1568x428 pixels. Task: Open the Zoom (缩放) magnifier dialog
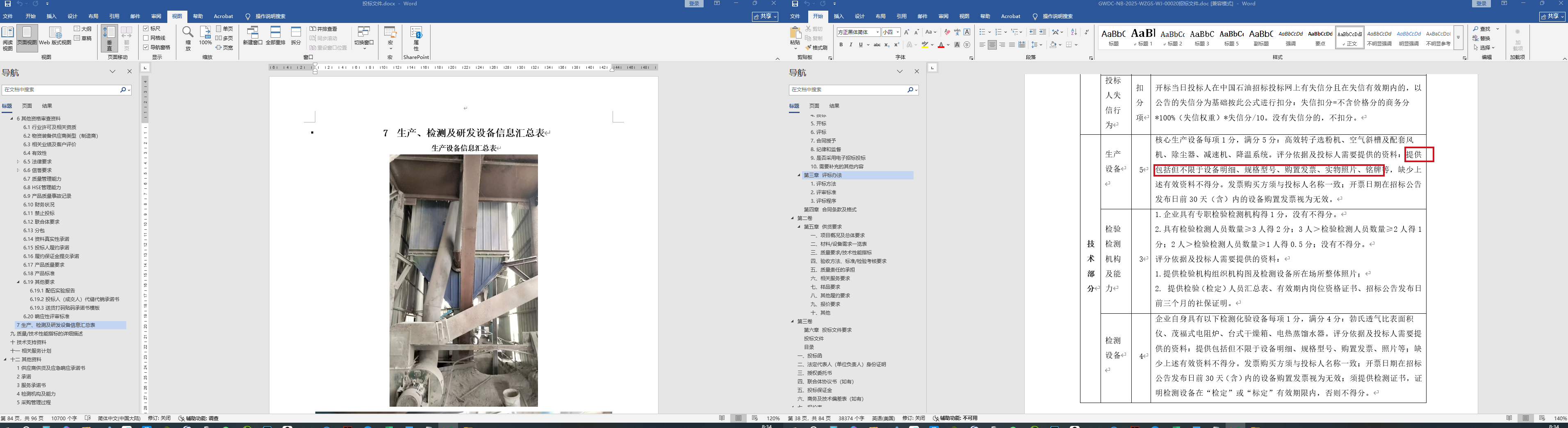pyautogui.click(x=188, y=38)
